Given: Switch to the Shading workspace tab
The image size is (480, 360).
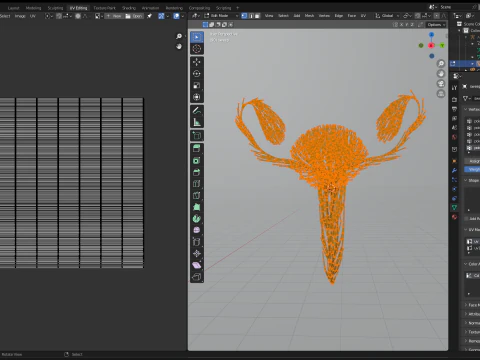Looking at the screenshot, I should coord(129,8).
